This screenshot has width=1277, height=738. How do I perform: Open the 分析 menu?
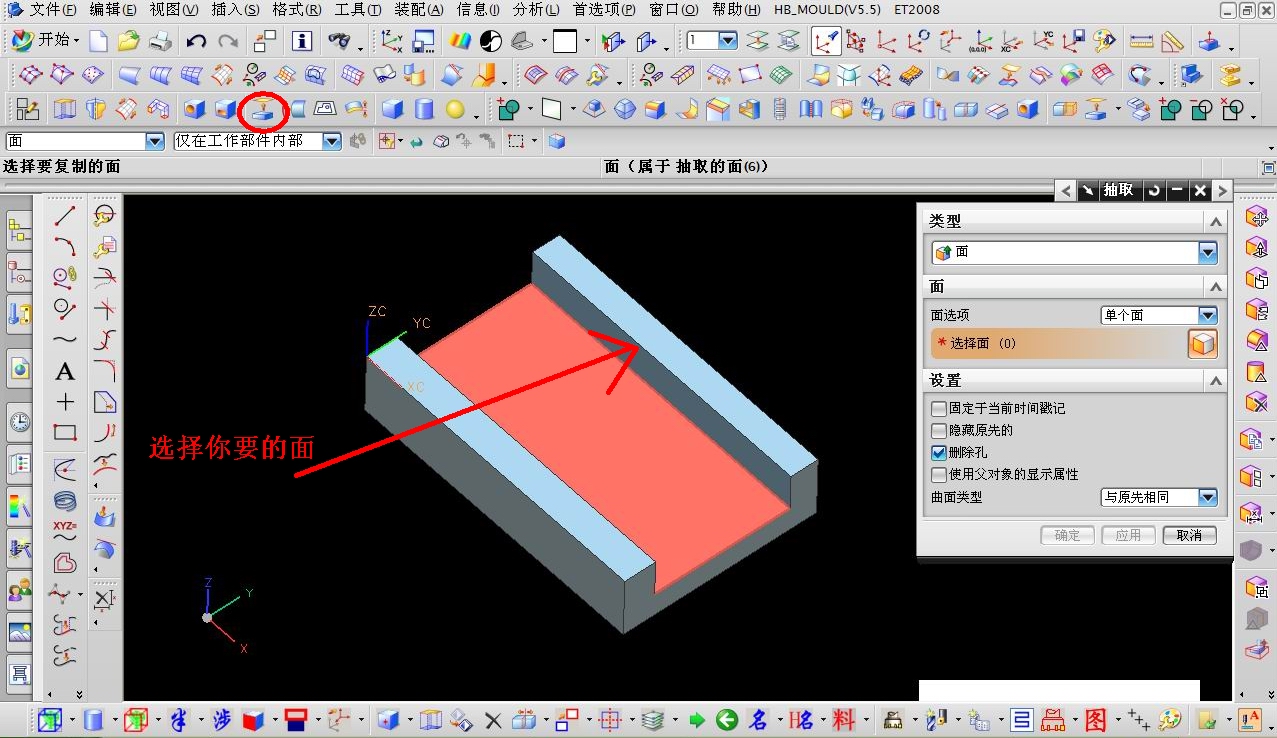pyautogui.click(x=536, y=10)
